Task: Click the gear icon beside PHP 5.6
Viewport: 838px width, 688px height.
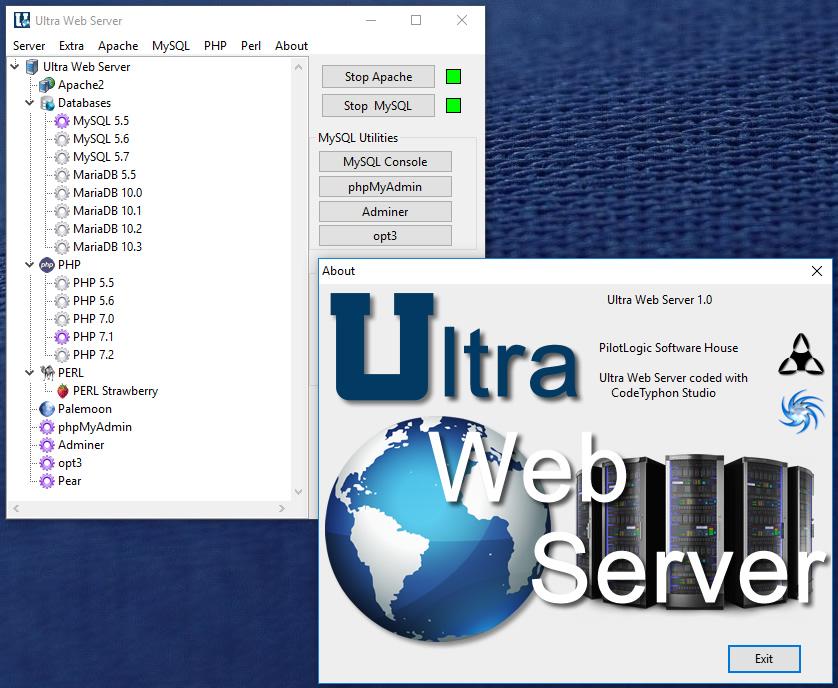Action: coord(62,301)
